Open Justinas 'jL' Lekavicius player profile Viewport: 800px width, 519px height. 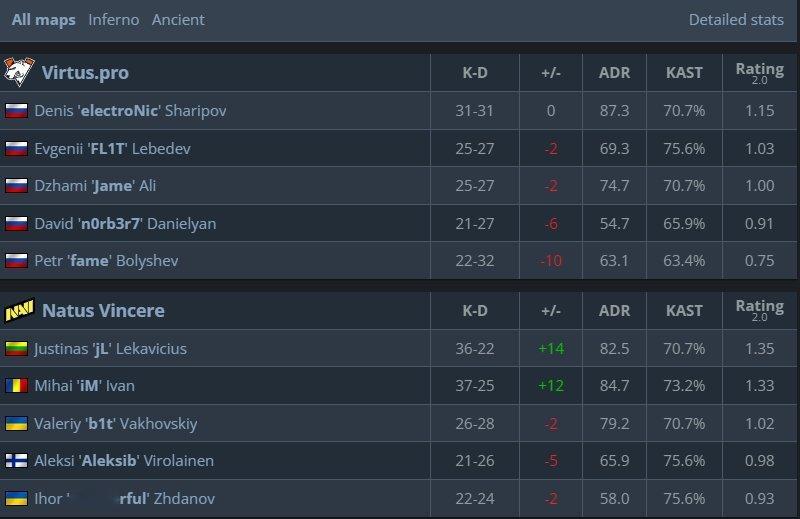coord(110,349)
